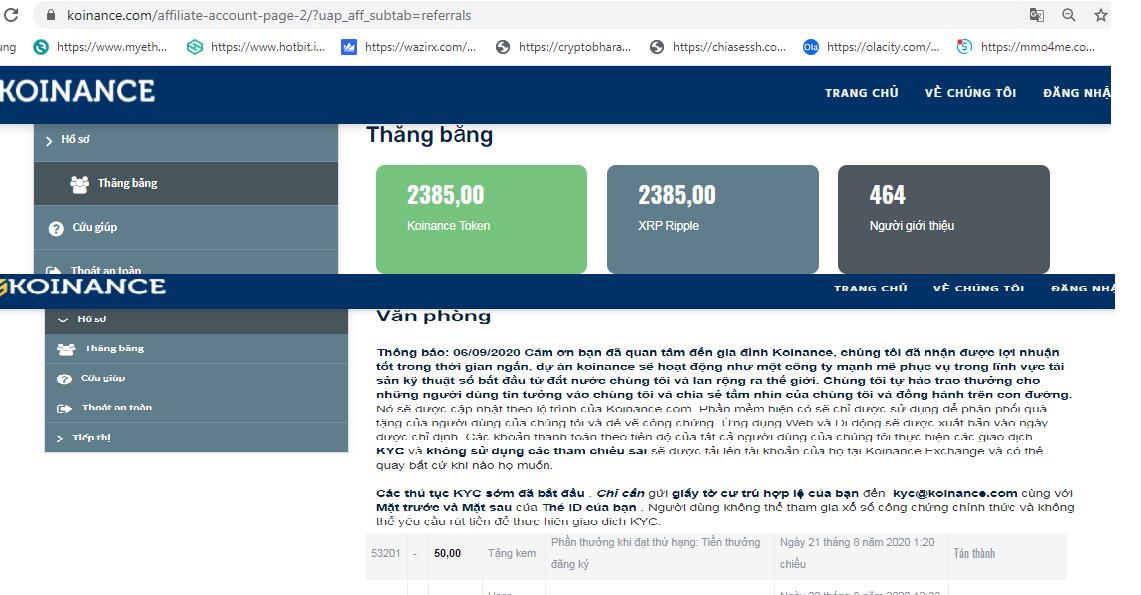Click question mark icon beside lower Cứu giúp
The image size is (1141, 595).
[65, 379]
